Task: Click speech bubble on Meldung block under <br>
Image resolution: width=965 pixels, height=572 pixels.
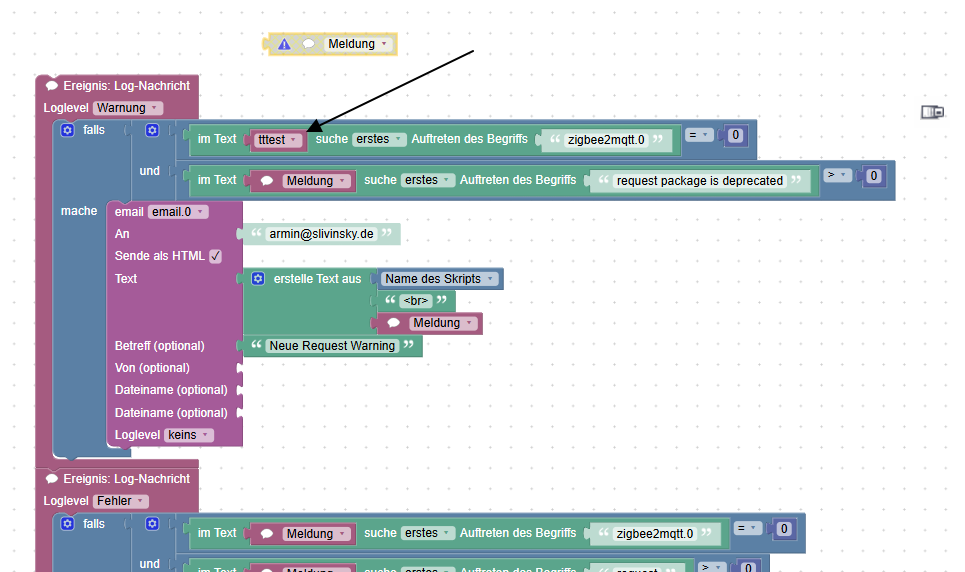Action: coord(394,323)
